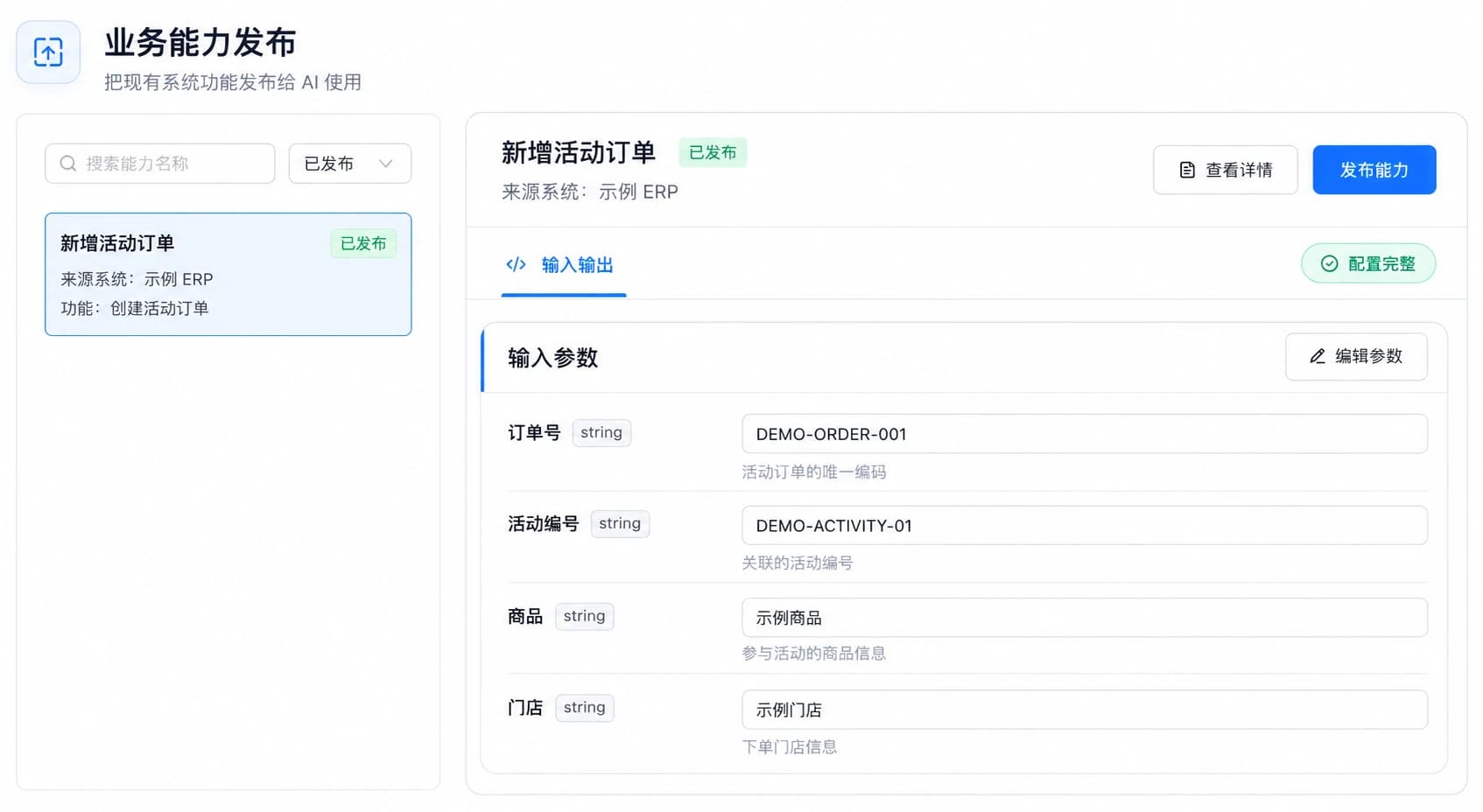Image resolution: width=1483 pixels, height=812 pixels.
Task: Click the code brackets icon for 输入输出
Action: (517, 264)
